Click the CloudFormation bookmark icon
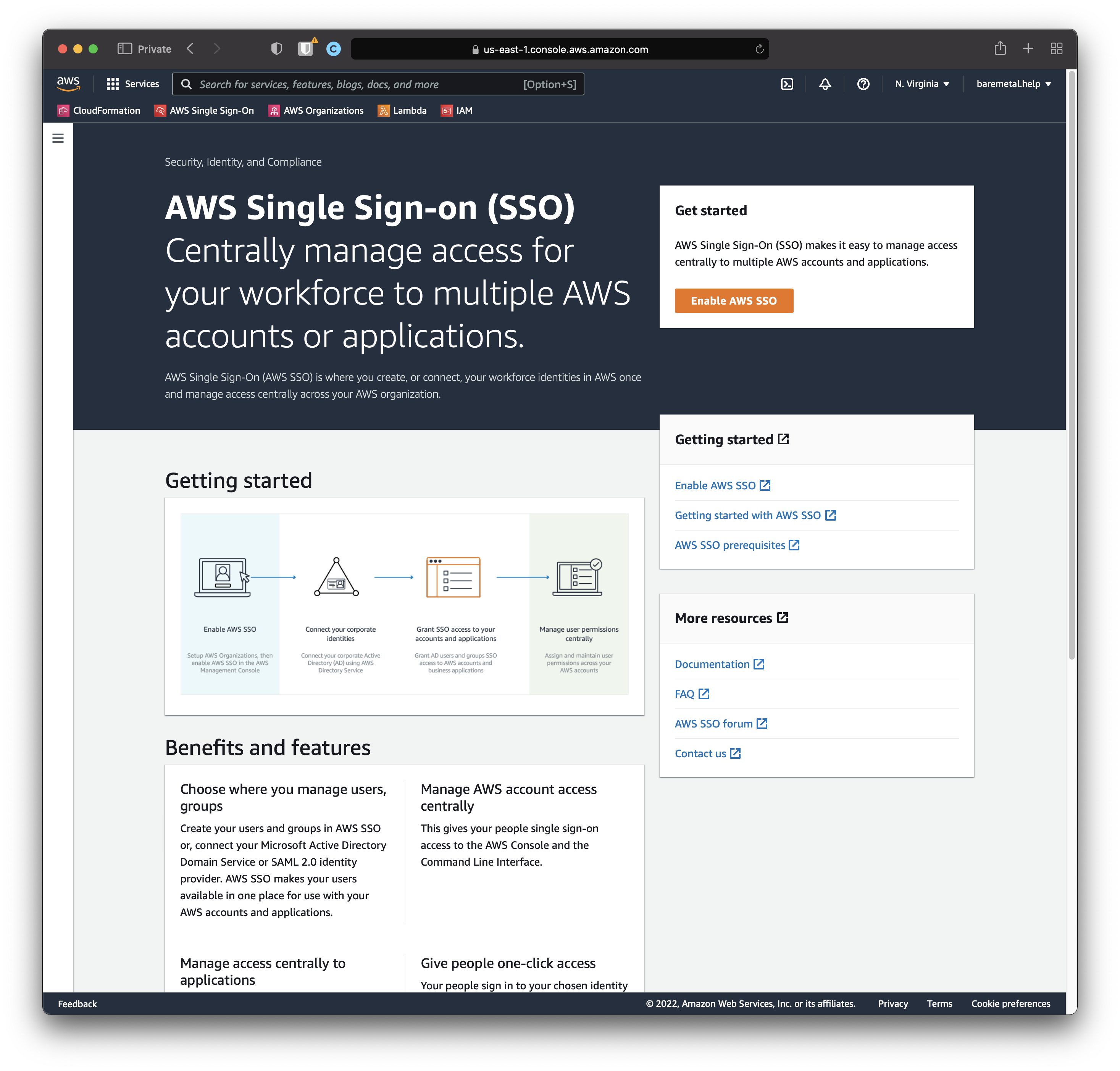 click(64, 111)
